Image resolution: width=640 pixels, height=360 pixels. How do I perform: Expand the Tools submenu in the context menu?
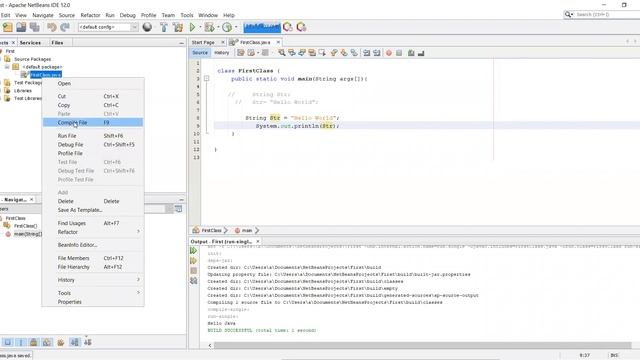pyautogui.click(x=138, y=293)
